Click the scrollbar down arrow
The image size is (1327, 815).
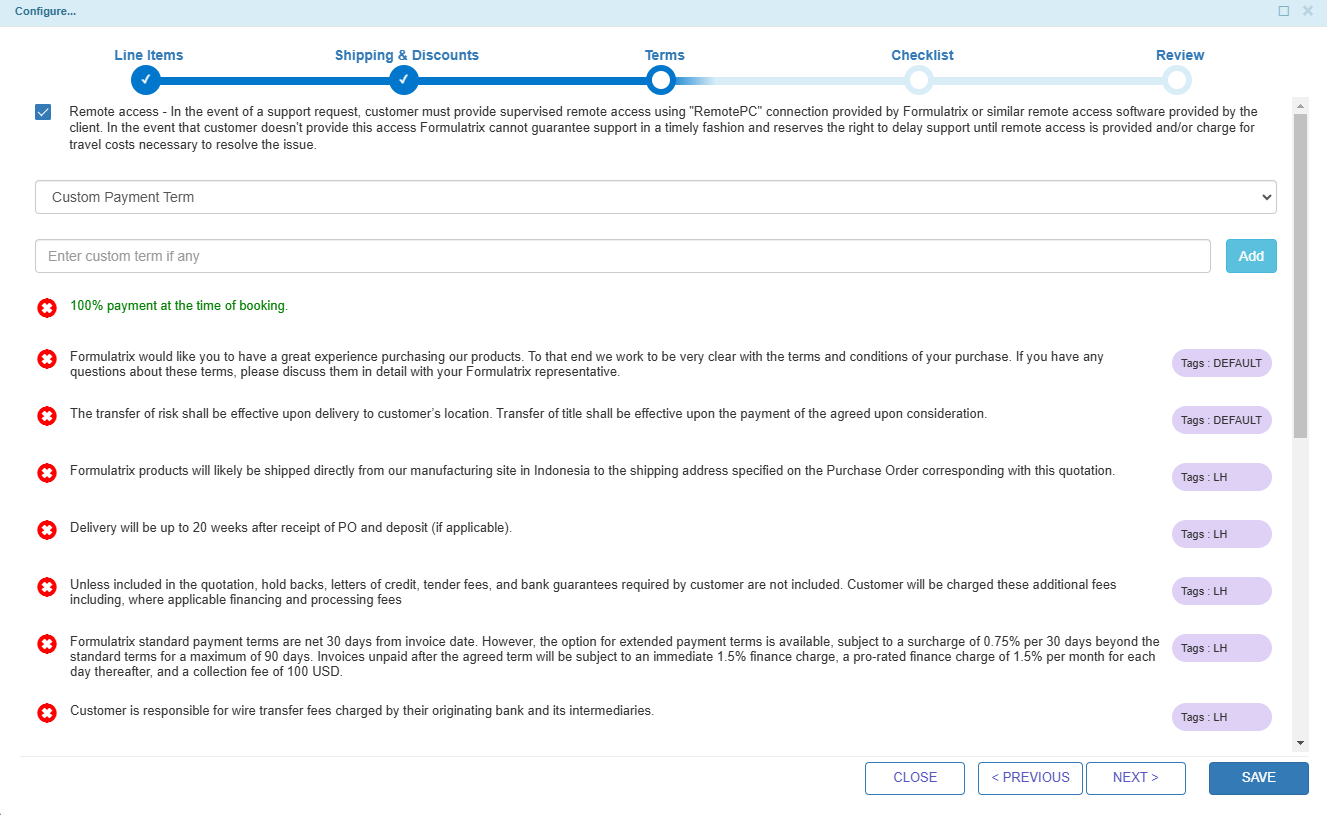coord(1300,743)
